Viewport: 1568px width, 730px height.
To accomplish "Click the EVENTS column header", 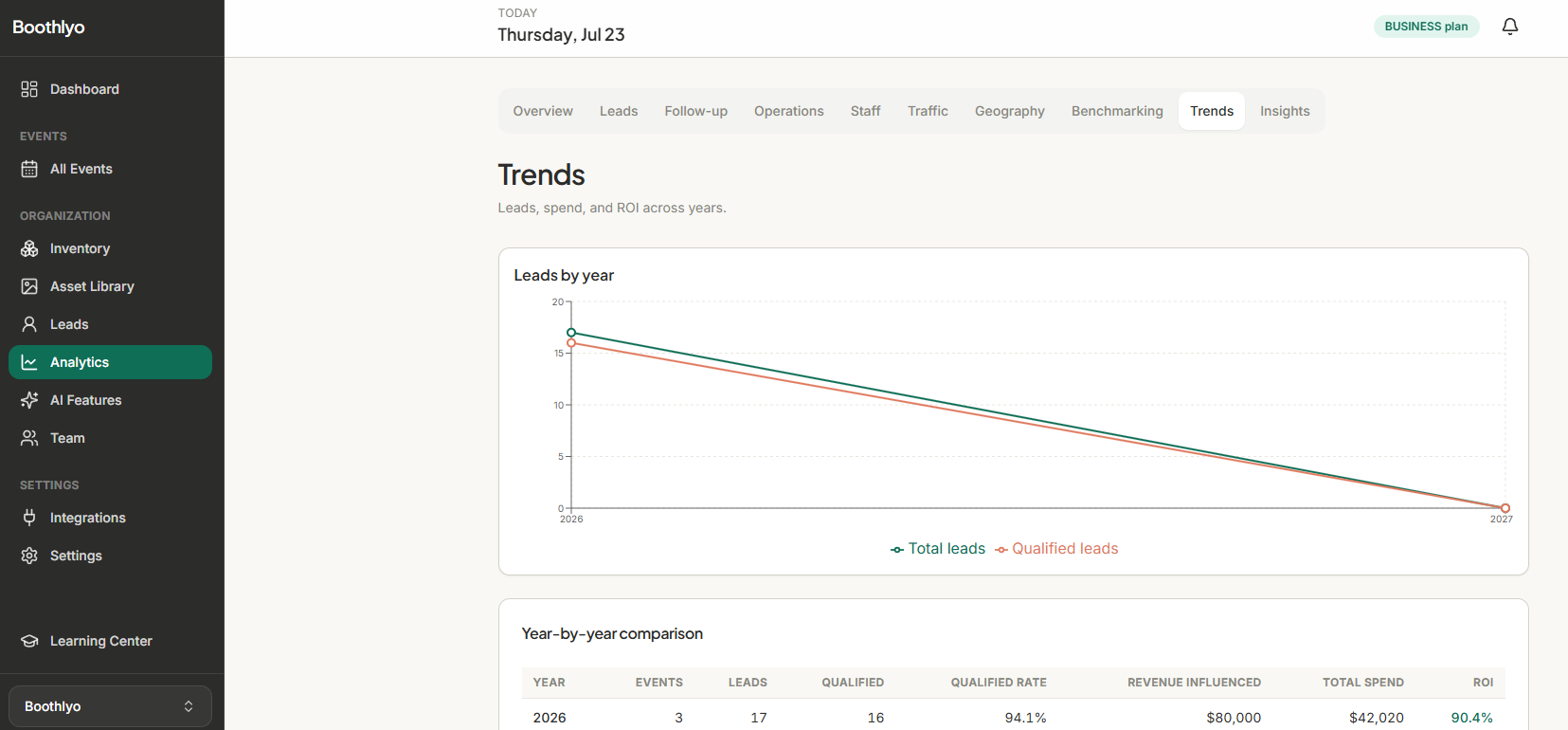I will coord(659,683).
